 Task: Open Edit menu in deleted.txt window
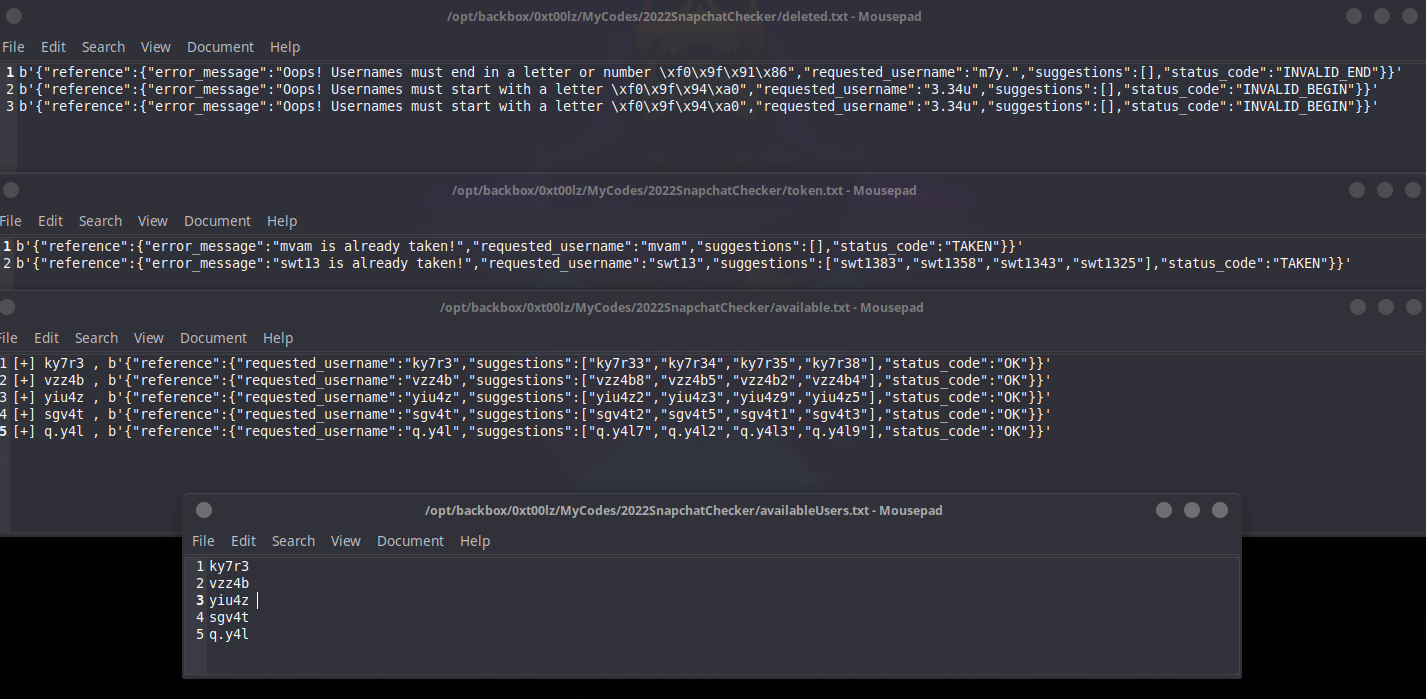[x=53, y=47]
